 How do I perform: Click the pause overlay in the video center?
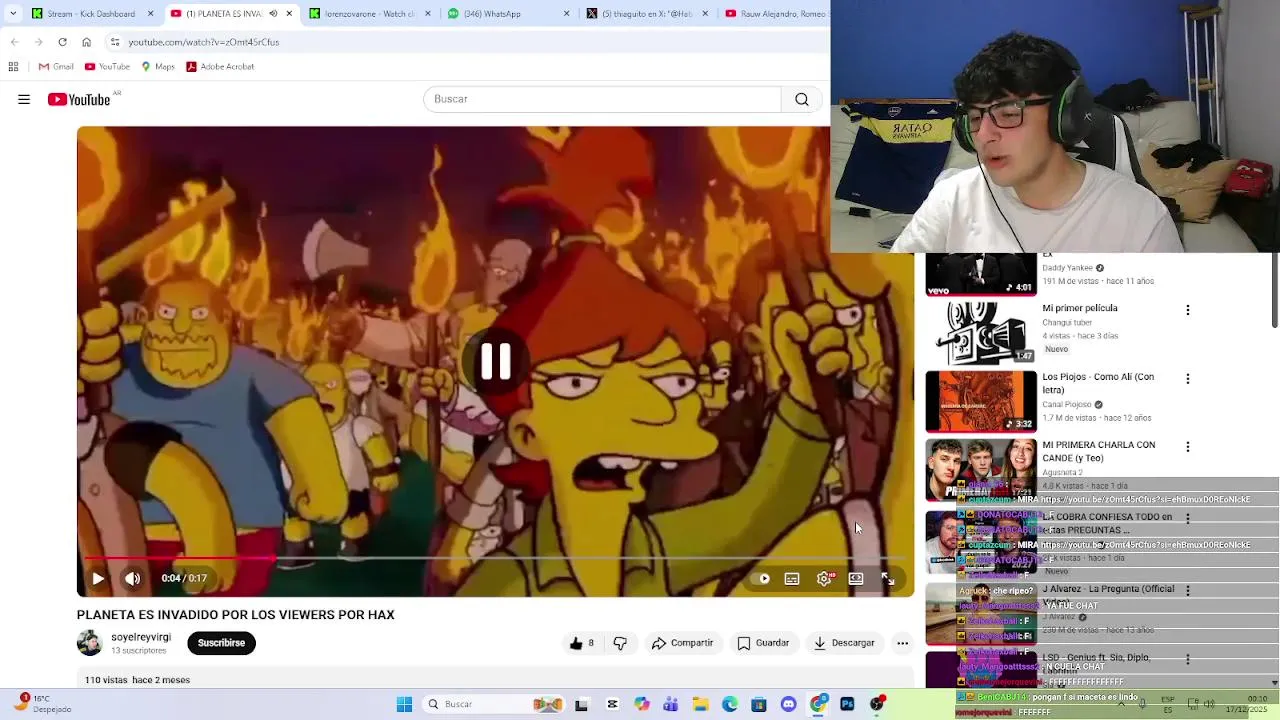pyautogui.click(x=496, y=362)
